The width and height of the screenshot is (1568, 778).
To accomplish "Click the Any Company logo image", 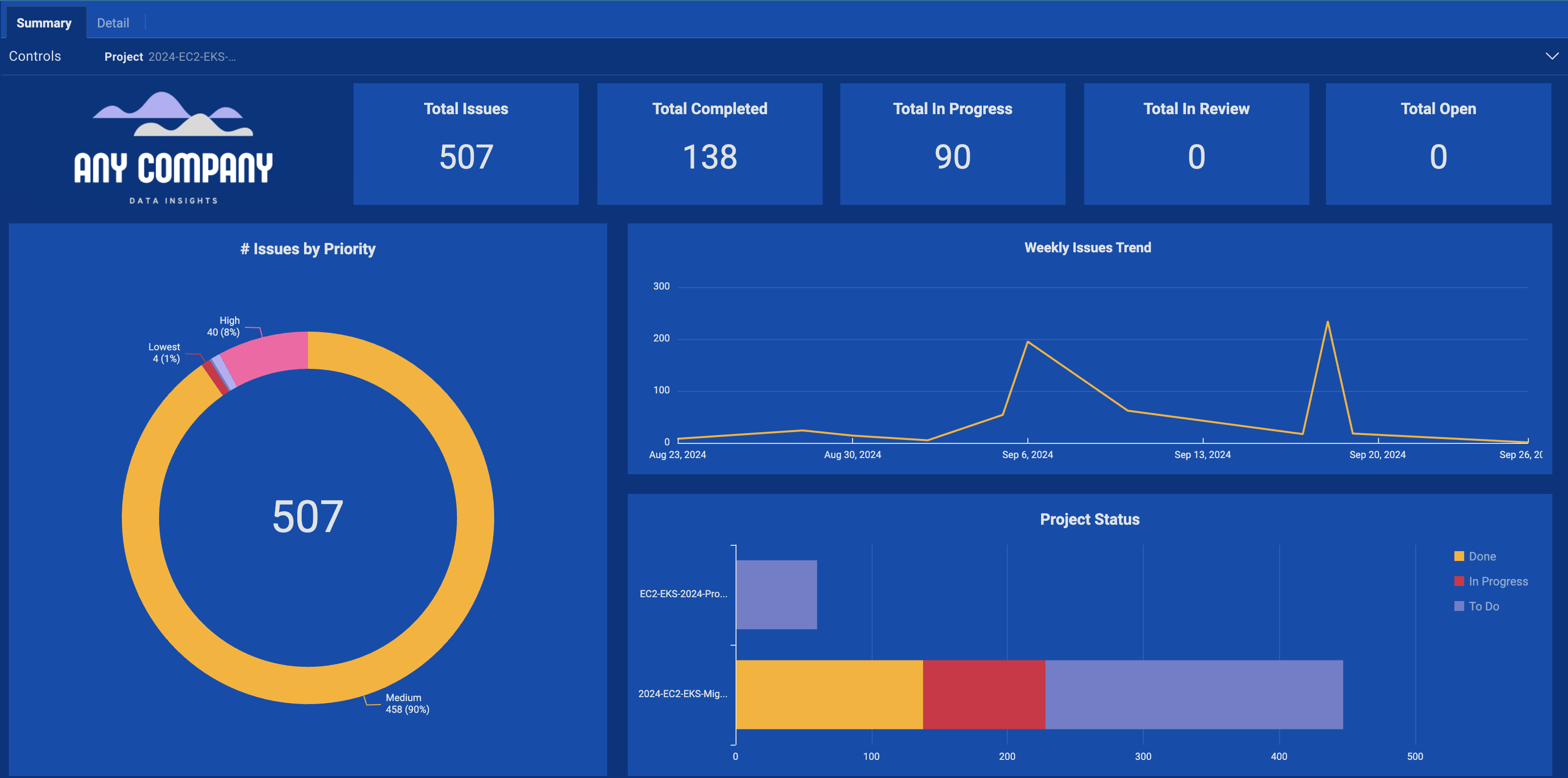I will click(173, 147).
